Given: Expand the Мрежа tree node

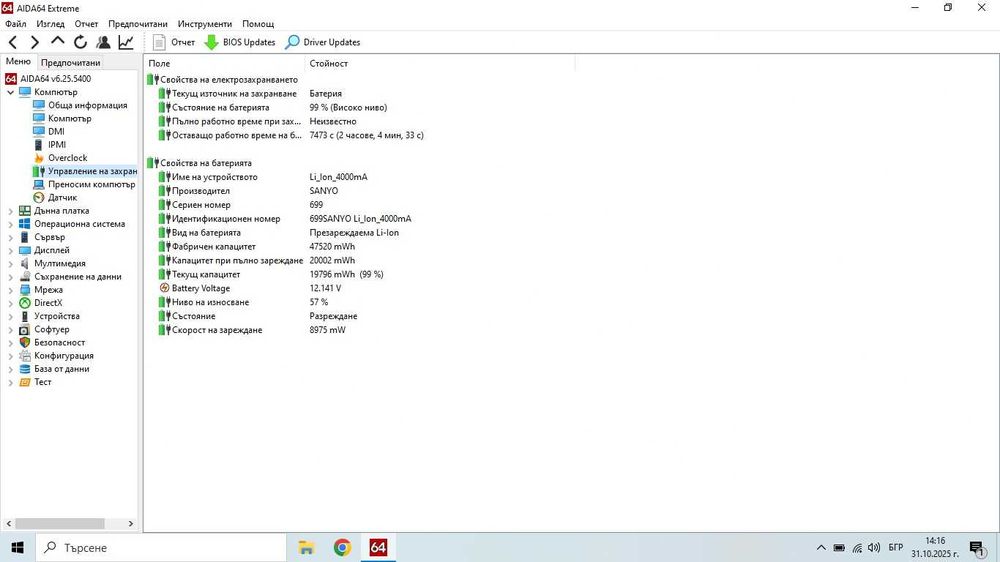Looking at the screenshot, I should [10, 290].
